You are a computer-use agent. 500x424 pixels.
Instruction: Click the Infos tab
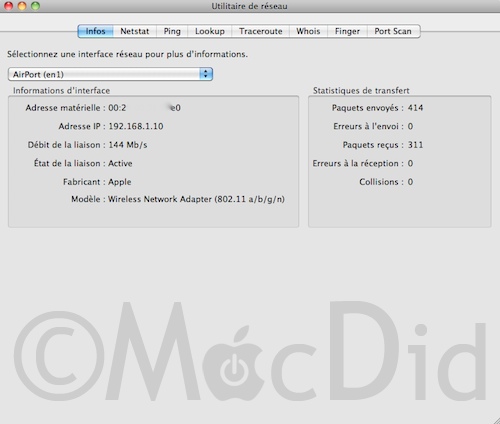coord(96,31)
